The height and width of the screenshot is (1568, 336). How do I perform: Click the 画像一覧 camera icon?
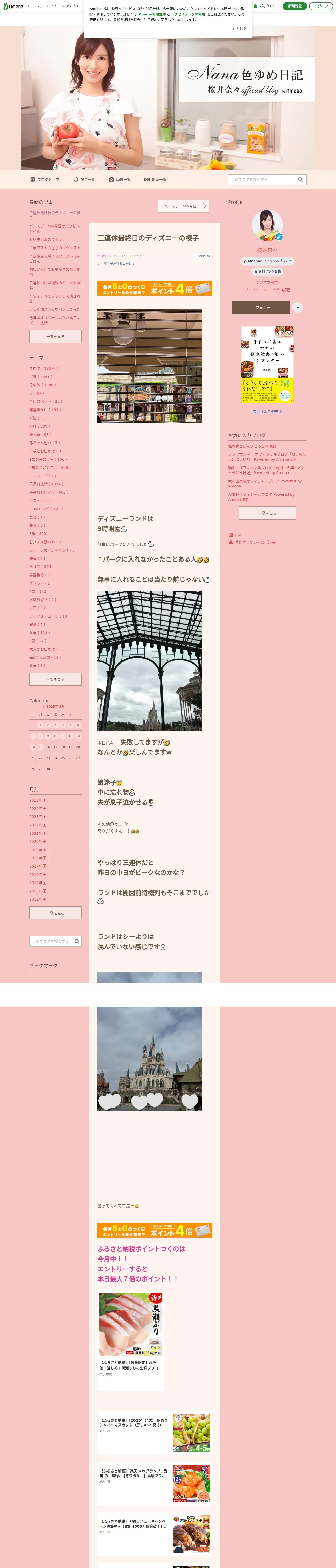(111, 180)
